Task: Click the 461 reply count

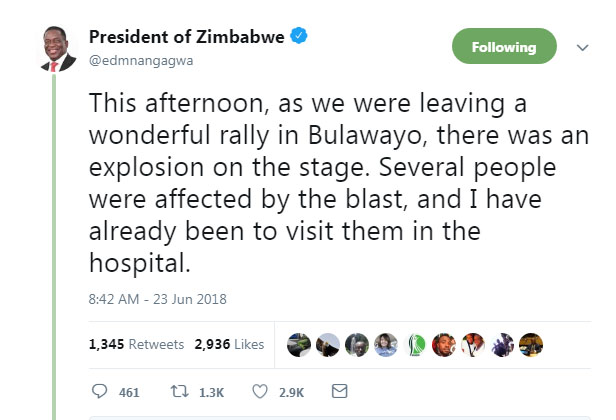Action: pos(129,391)
